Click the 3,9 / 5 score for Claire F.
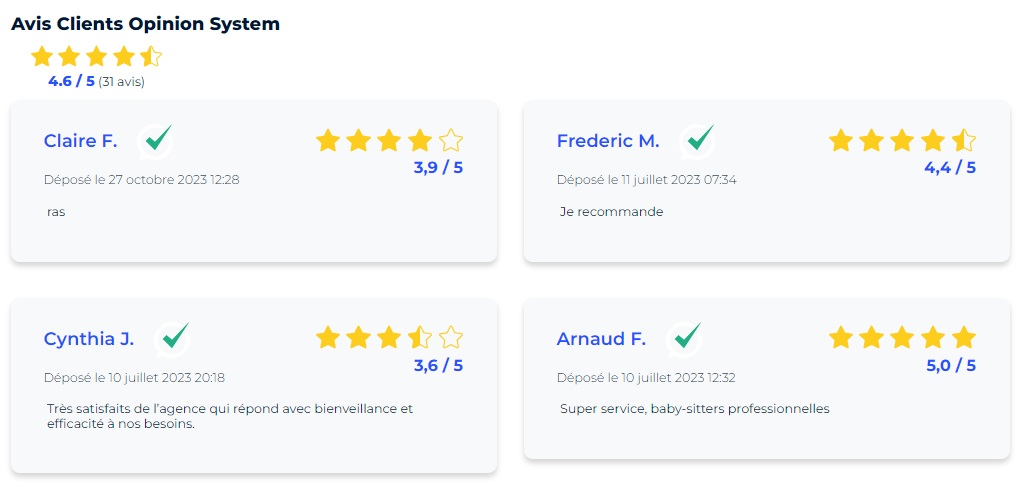 point(438,168)
